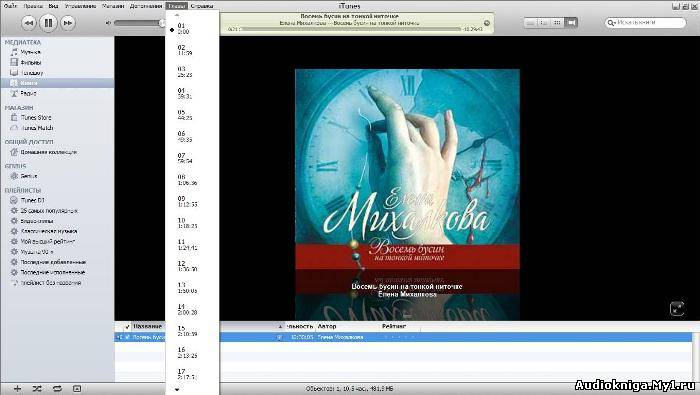Image resolution: width=700 pixels, height=395 pixels.
Task: Exit full-window artwork with the expand icon
Action: 677,309
